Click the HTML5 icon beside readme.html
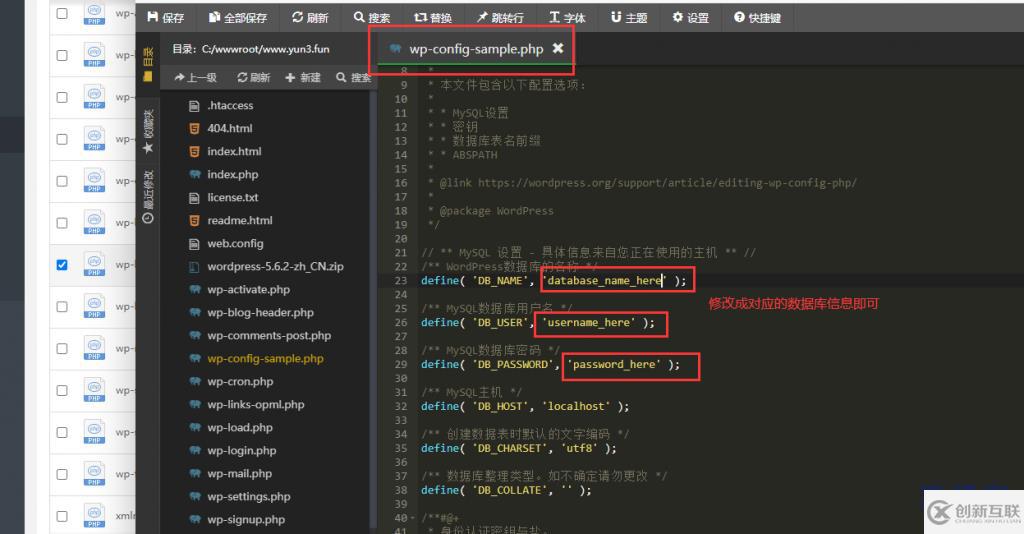This screenshot has height=534, width=1024. pos(194,221)
